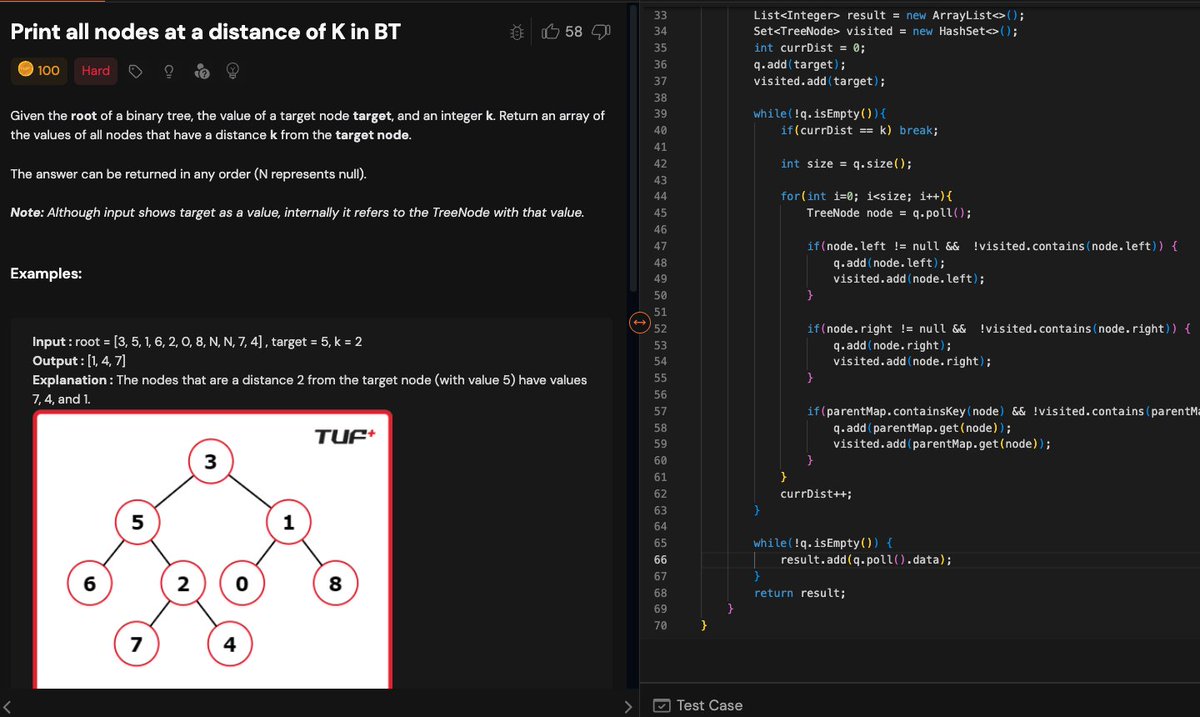The height and width of the screenshot is (717, 1200).
Task: Click the first 'while(!q.isEmpty()){' line
Action: 820,114
